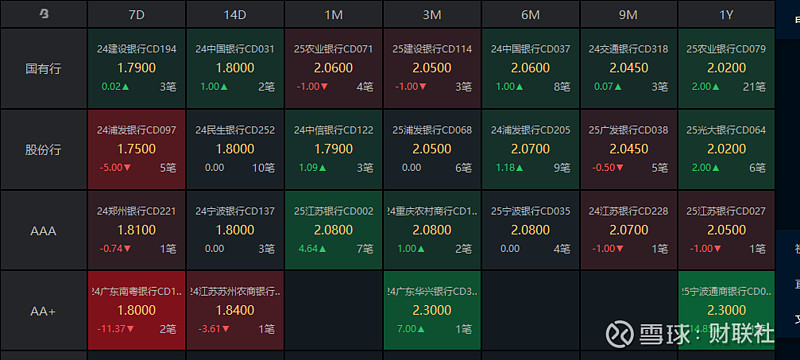Open the 24建设银行CD194 quote cell
The height and width of the screenshot is (360, 800).
click(x=136, y=68)
